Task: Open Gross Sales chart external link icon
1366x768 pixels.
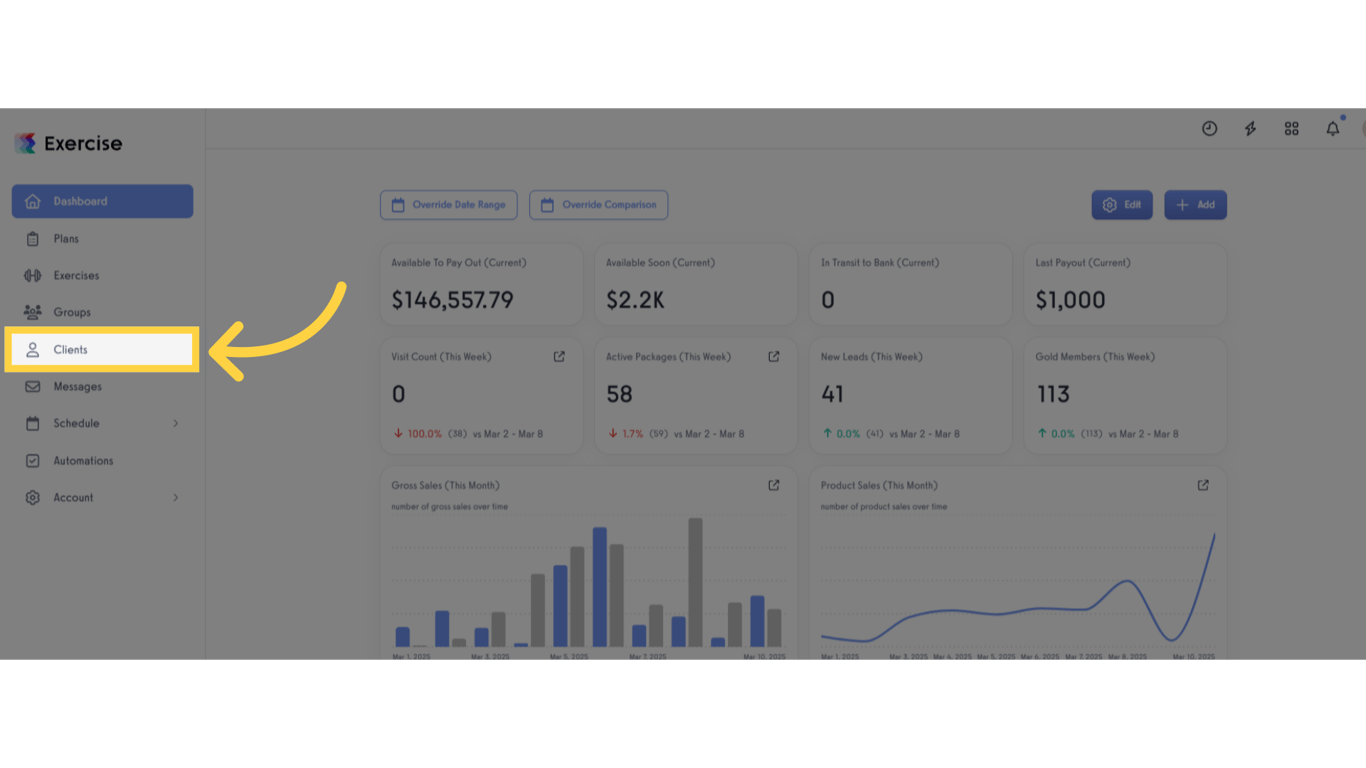Action: click(773, 485)
